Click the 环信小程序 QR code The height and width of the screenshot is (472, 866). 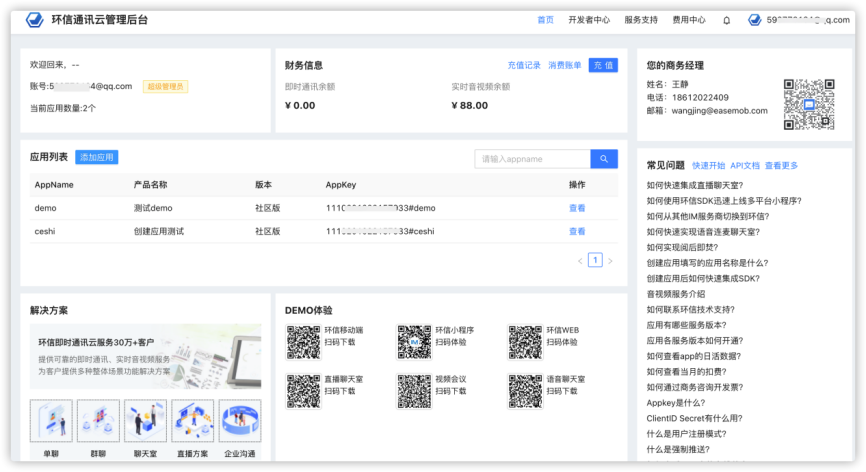414,342
